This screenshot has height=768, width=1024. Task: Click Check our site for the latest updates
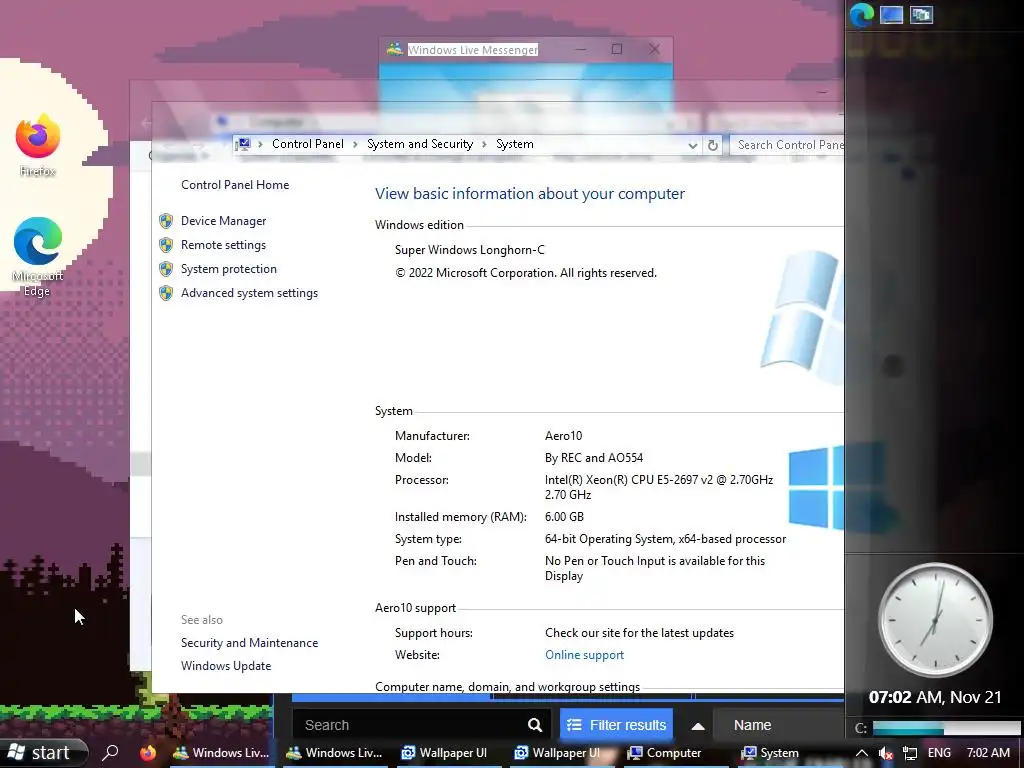tap(639, 633)
